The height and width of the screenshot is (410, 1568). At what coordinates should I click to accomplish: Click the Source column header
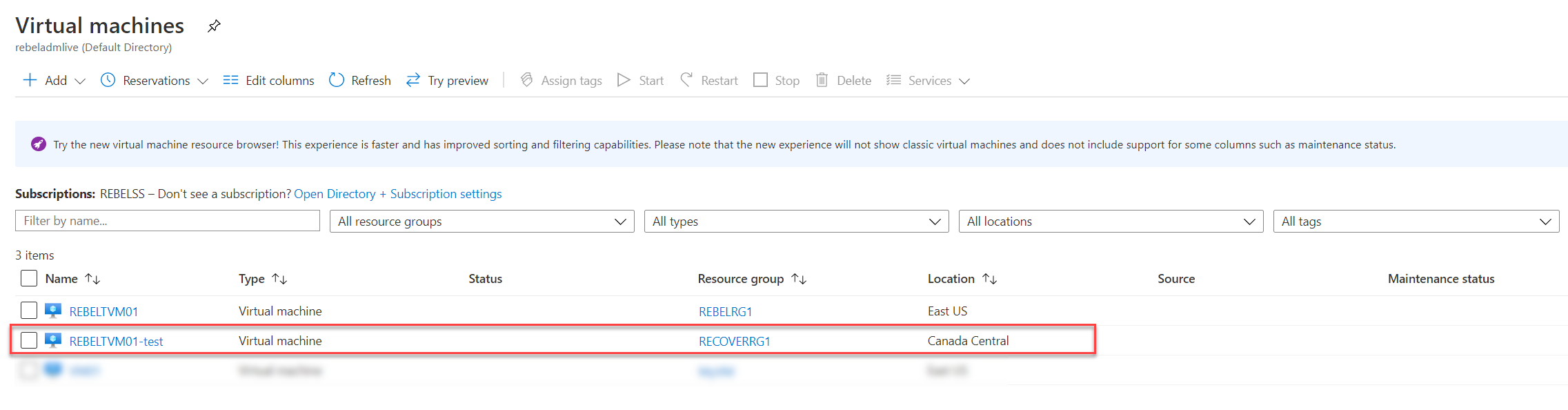pyautogui.click(x=1176, y=279)
